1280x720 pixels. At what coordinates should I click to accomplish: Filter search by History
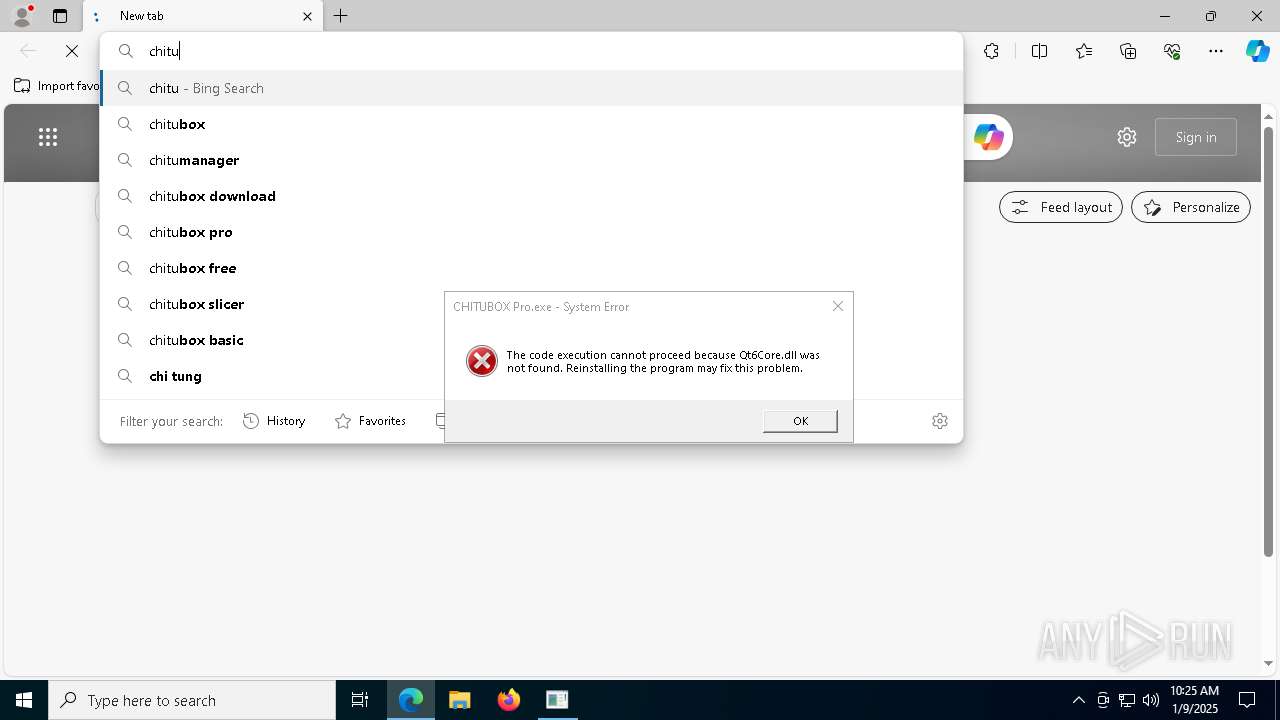point(274,421)
